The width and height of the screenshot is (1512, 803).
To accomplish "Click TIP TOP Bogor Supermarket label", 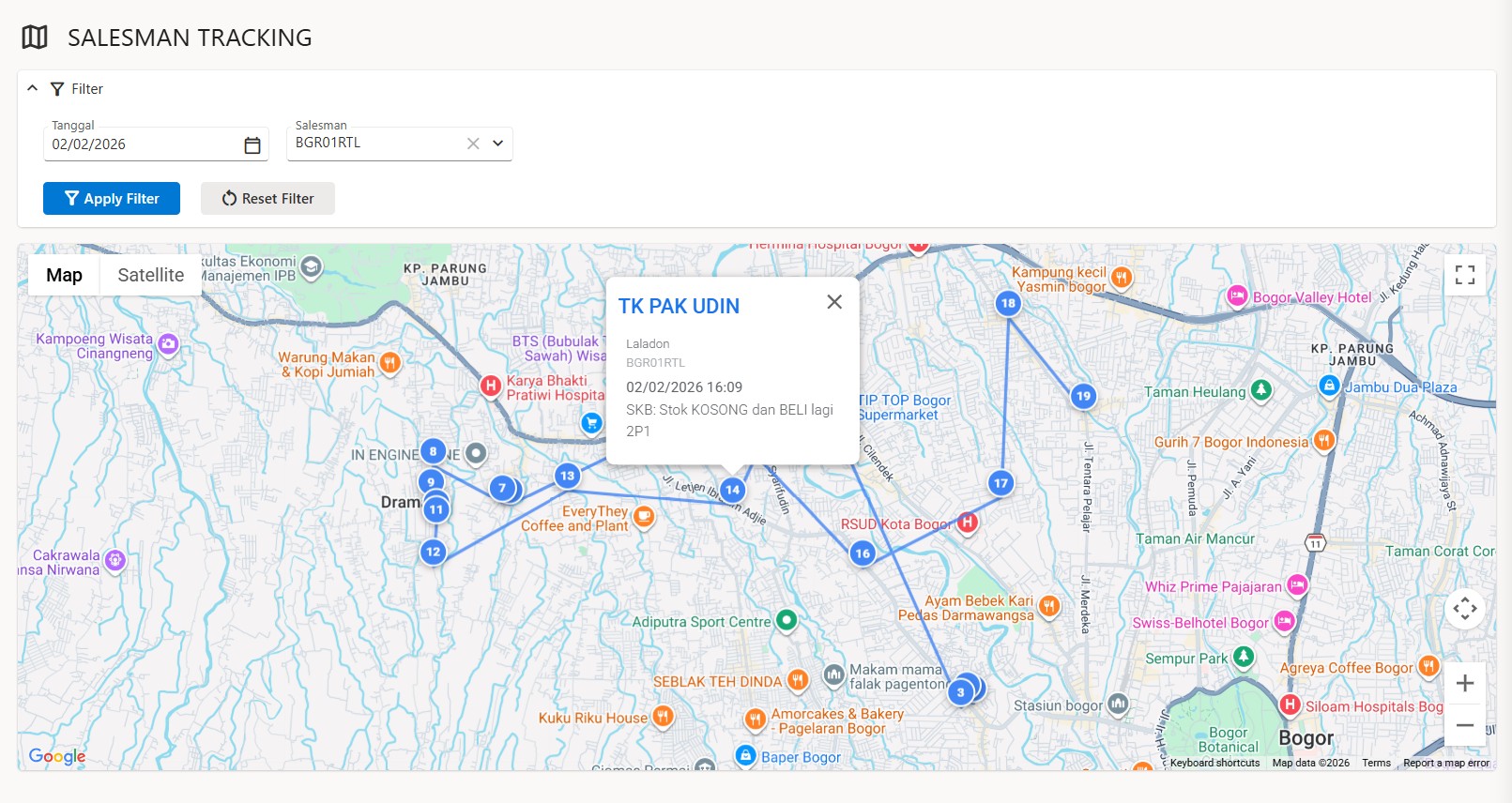I will pos(904,407).
